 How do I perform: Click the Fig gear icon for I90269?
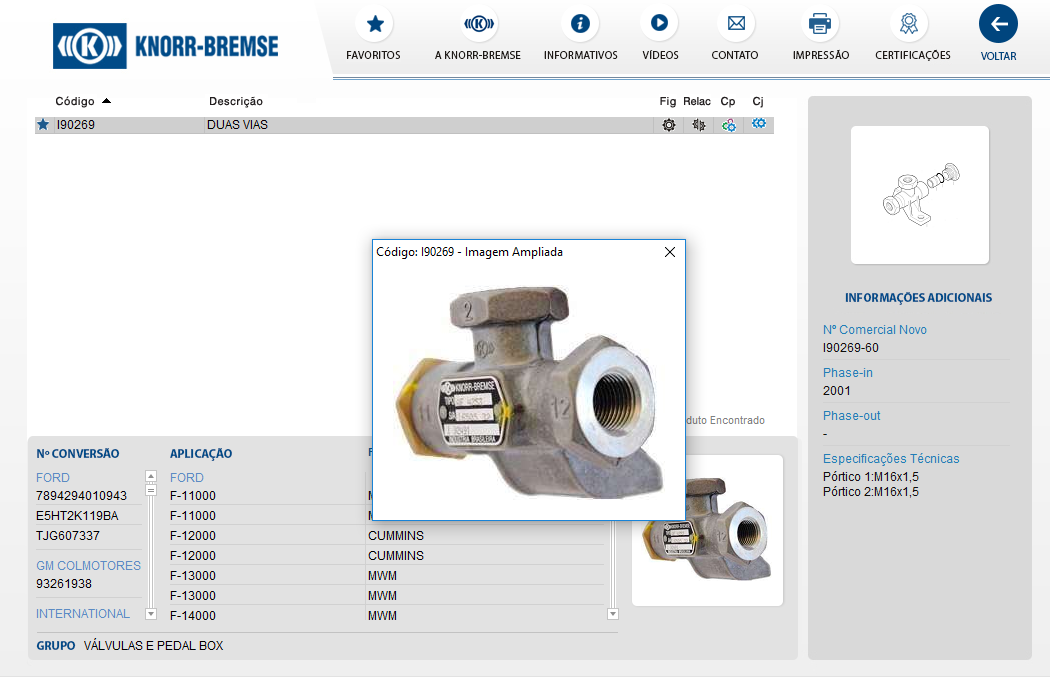click(x=668, y=125)
